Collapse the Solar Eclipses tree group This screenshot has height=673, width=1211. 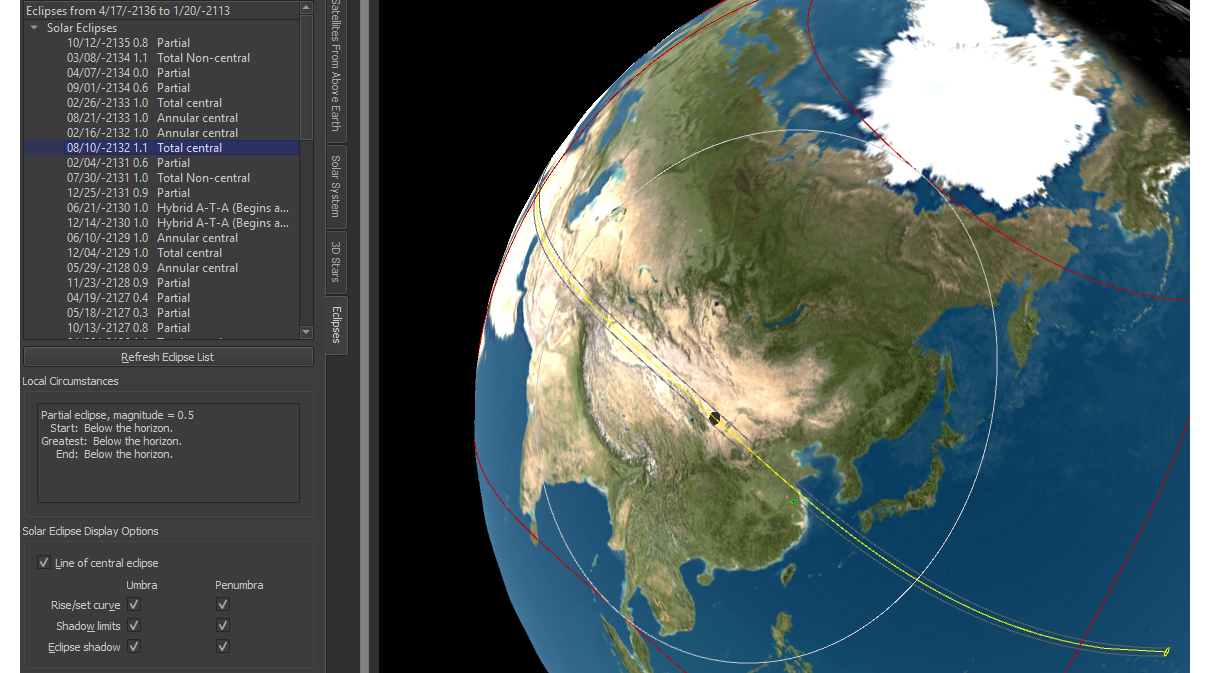[35, 28]
